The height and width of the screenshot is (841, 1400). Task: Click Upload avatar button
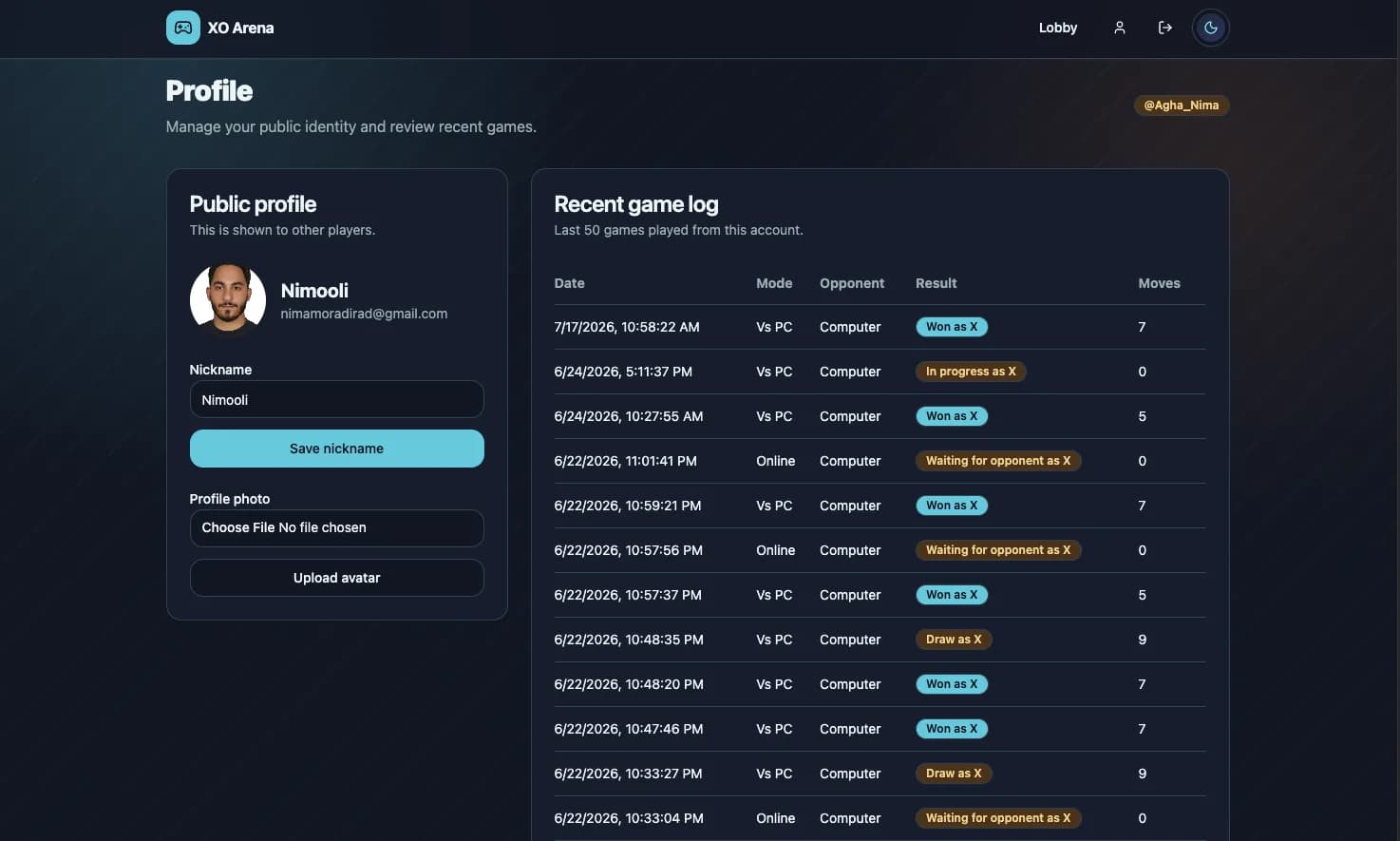coord(336,578)
